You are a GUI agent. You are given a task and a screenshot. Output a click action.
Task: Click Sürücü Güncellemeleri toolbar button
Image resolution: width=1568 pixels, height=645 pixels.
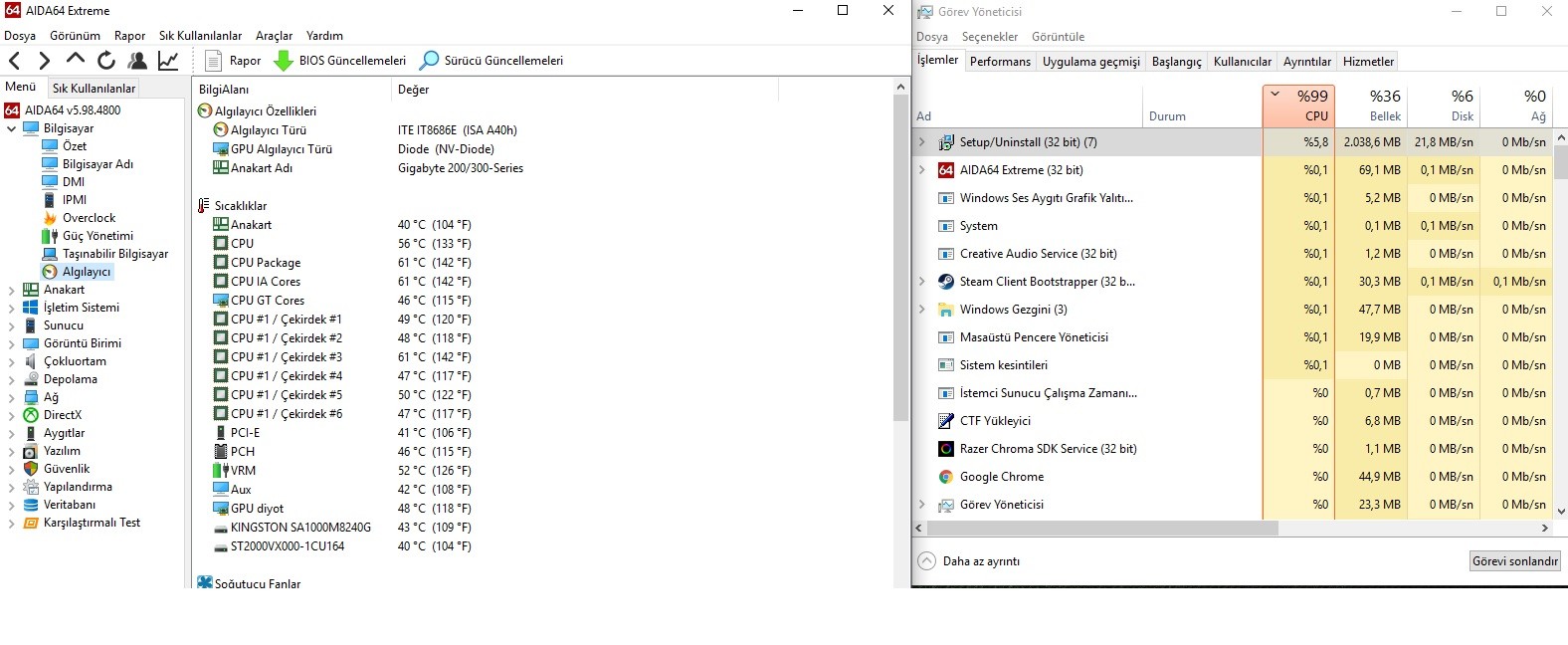pyautogui.click(x=491, y=61)
